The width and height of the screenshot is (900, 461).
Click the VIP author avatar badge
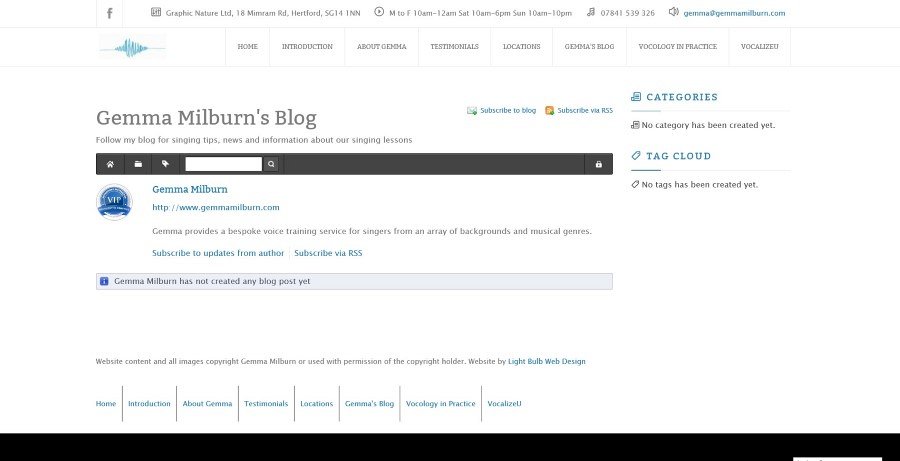114,202
